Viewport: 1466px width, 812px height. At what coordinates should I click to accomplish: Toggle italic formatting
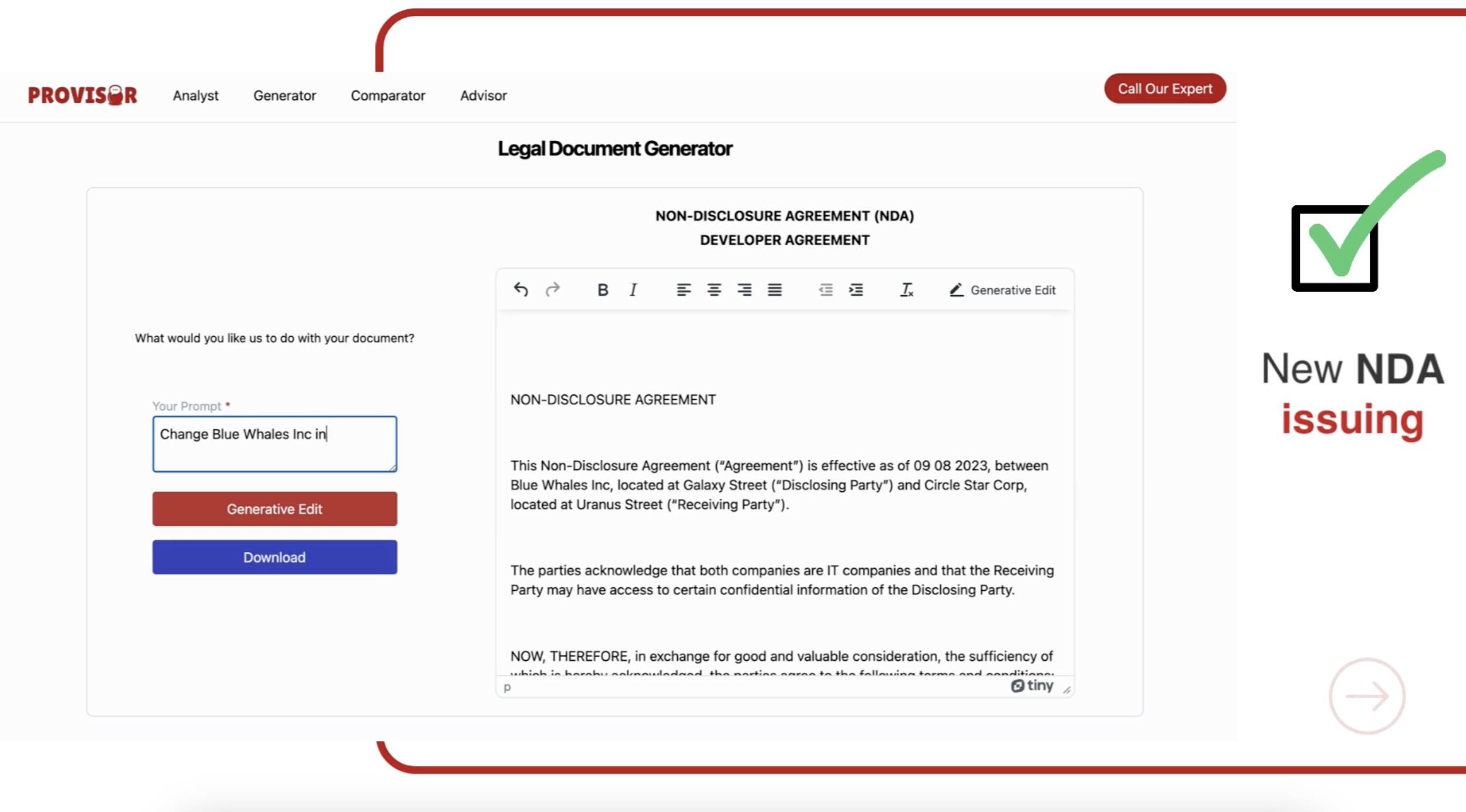point(633,290)
